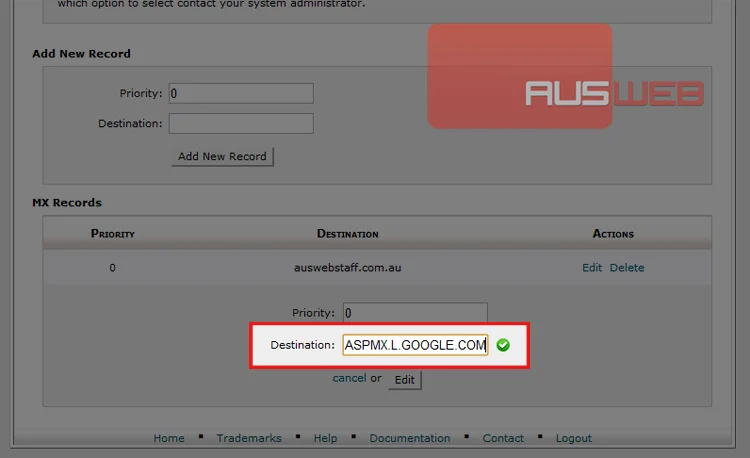The width and height of the screenshot is (750, 458).
Task: Cancel the MX record edit
Action: point(350,378)
